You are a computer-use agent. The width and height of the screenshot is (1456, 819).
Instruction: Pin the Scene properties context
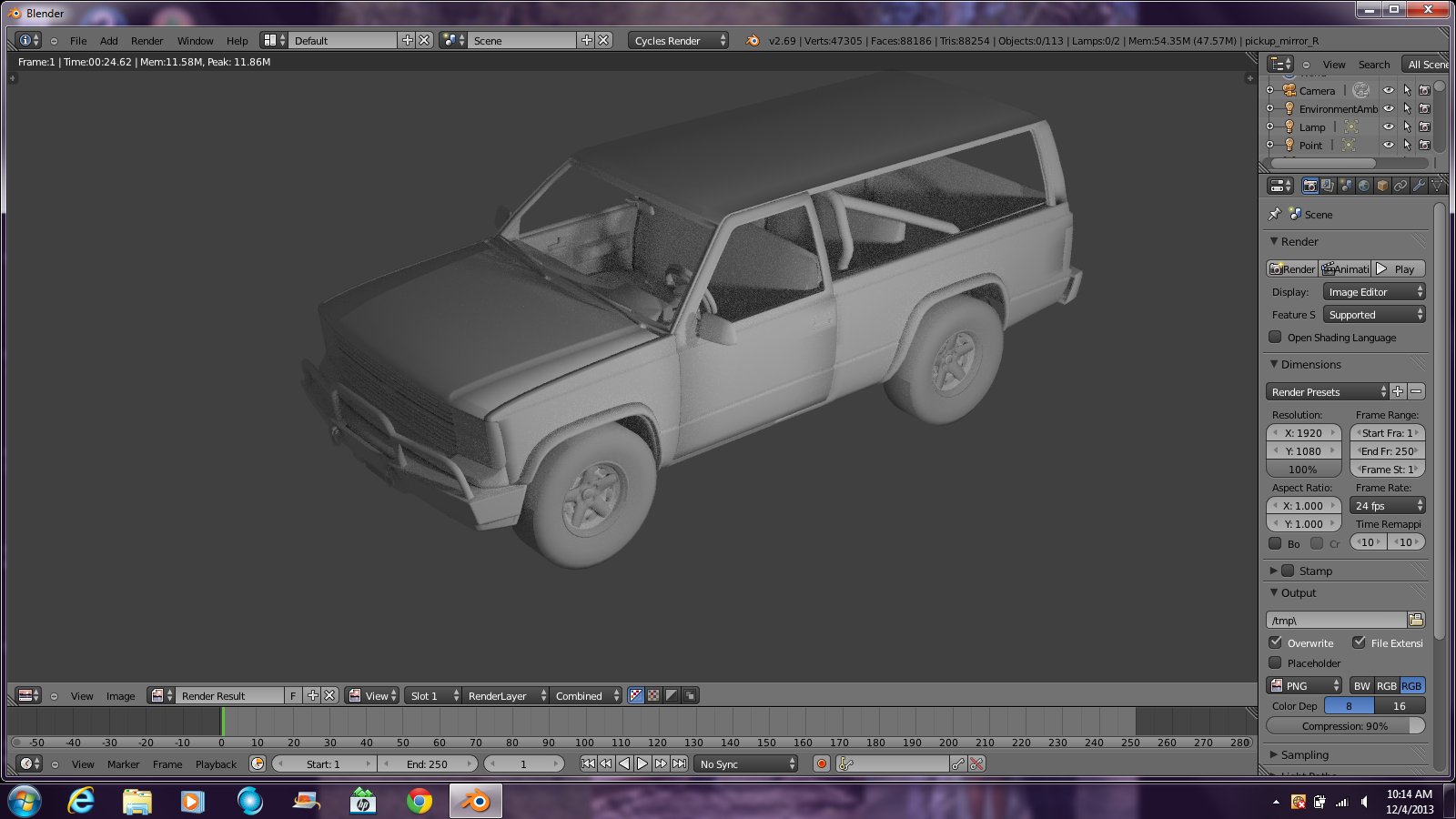1275,214
